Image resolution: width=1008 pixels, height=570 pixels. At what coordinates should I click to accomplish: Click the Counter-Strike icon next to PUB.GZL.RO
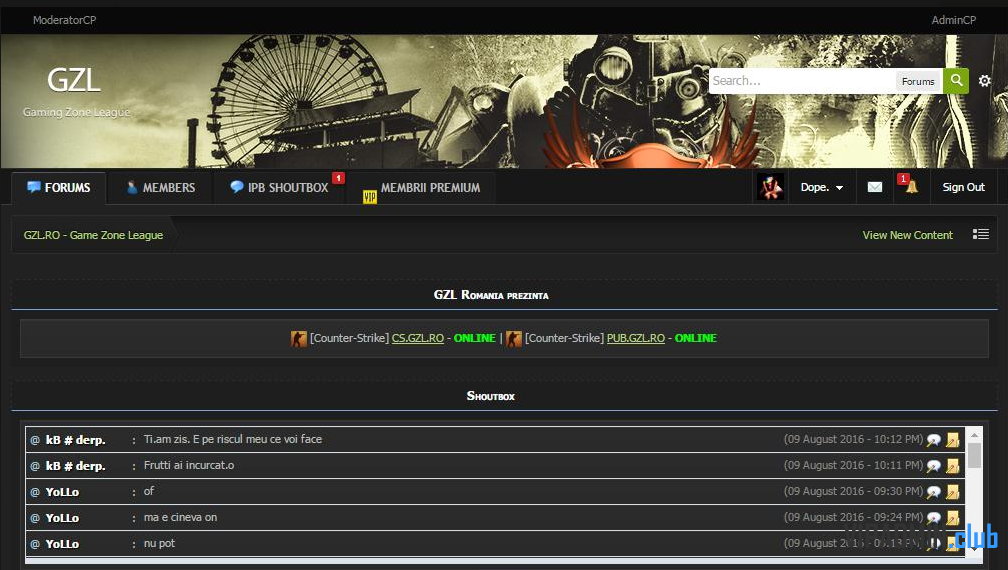pos(514,339)
